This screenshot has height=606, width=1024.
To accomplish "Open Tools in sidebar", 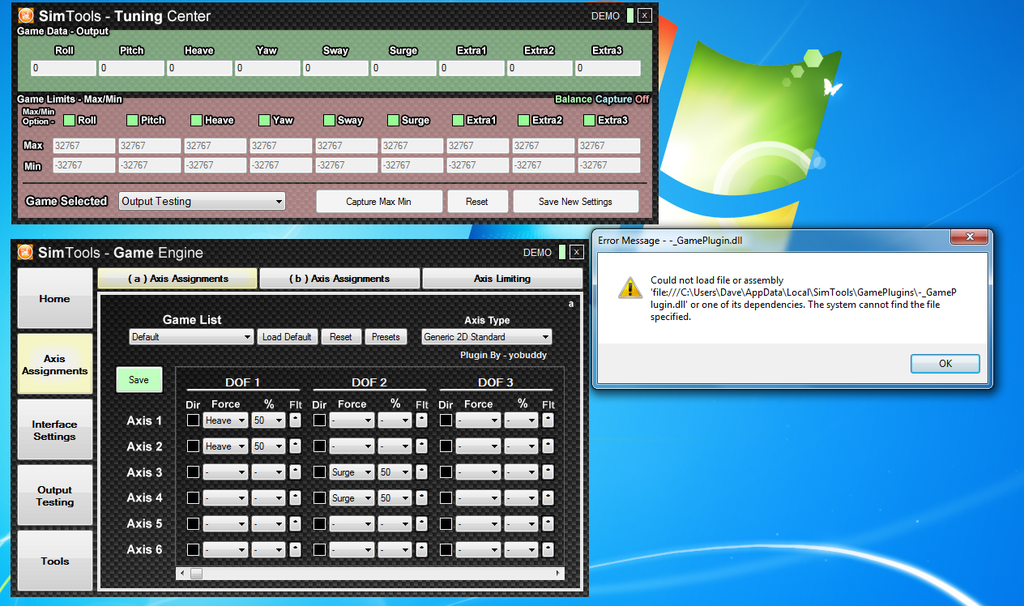I will (55, 561).
